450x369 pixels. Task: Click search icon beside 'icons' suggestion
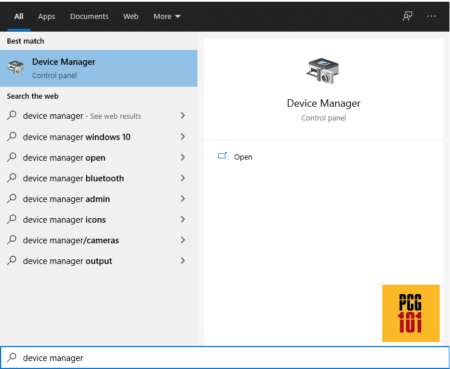[x=12, y=219]
